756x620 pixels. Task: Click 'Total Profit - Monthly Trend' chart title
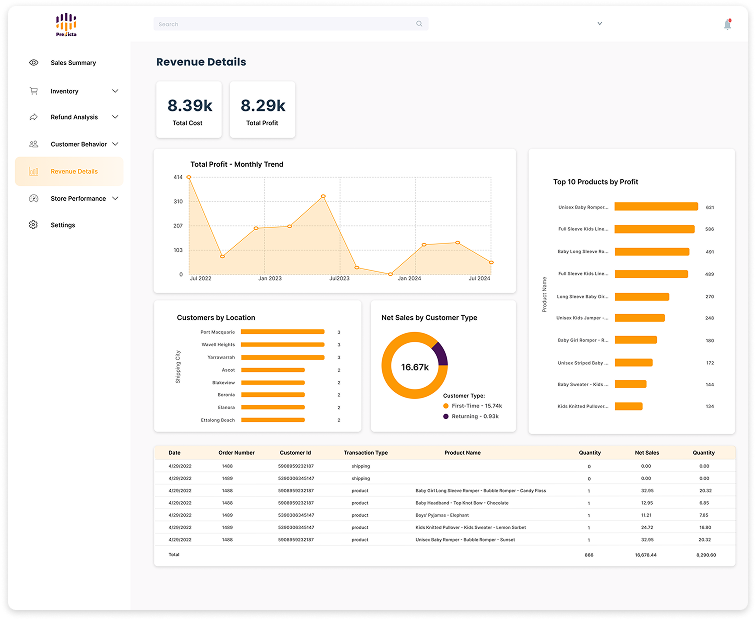point(237,164)
